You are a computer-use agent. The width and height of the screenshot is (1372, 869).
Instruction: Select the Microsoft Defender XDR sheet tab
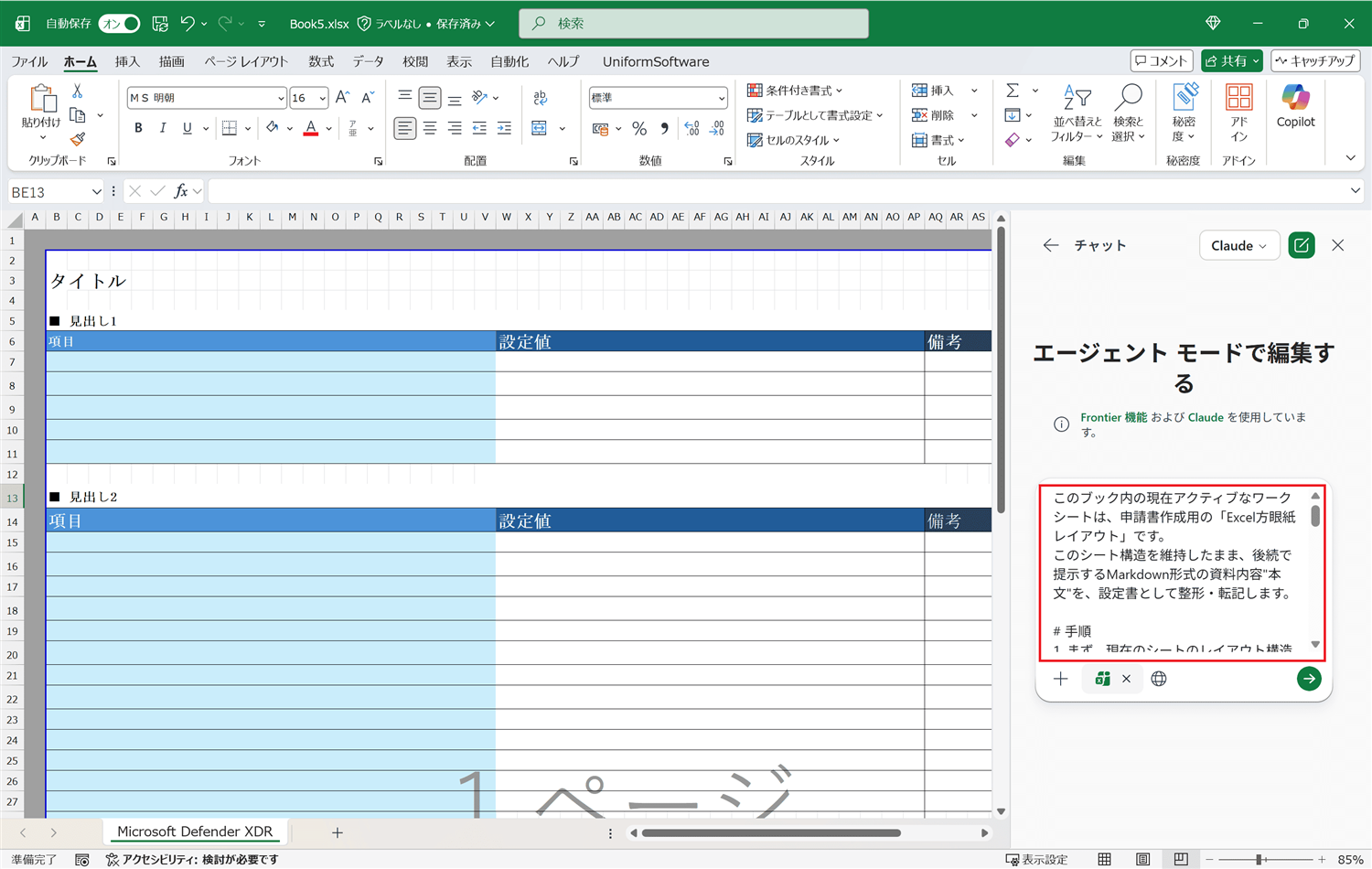tap(195, 831)
